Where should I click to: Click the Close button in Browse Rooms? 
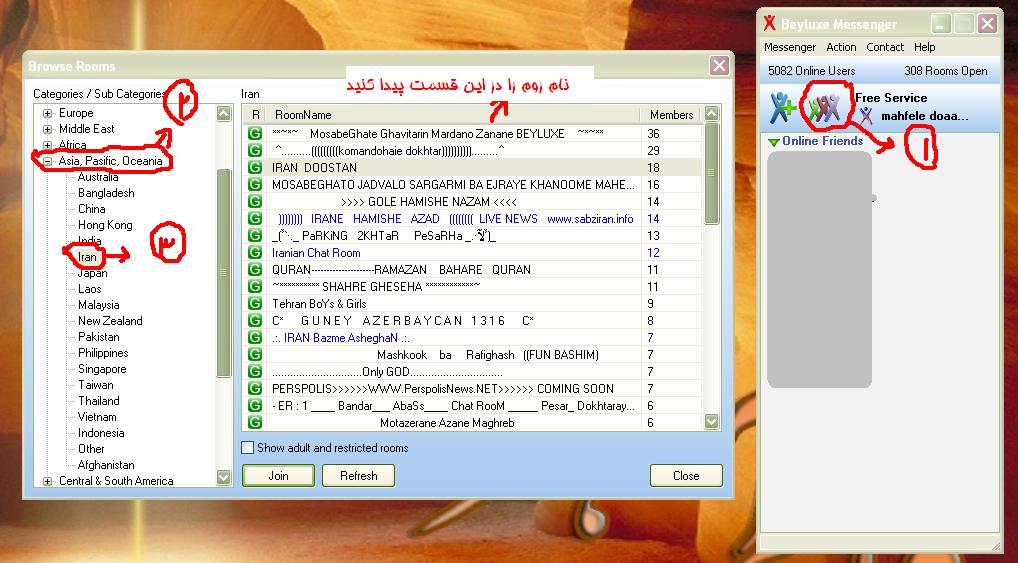click(x=686, y=475)
